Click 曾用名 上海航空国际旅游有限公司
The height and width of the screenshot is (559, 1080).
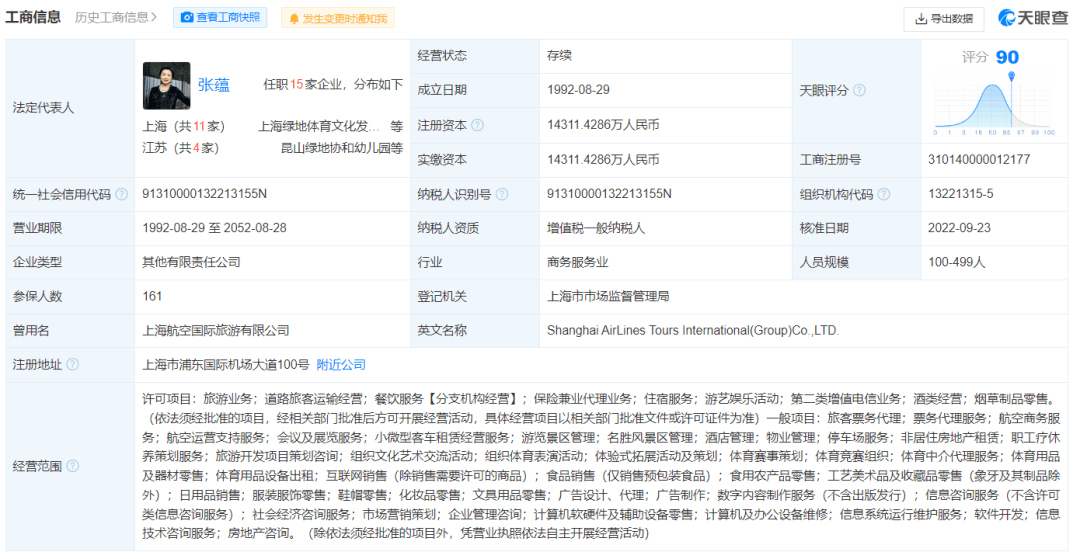216,330
